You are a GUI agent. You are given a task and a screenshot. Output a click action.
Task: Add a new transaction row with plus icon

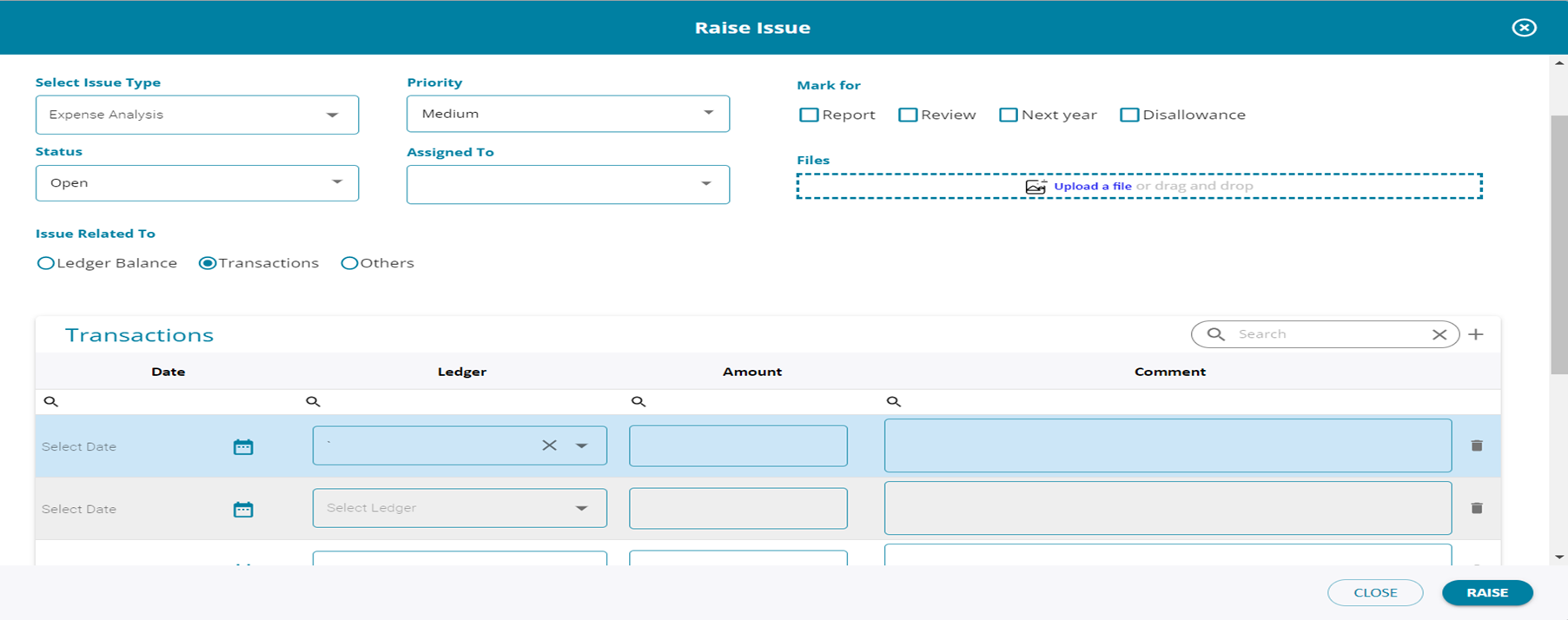pyautogui.click(x=1476, y=334)
